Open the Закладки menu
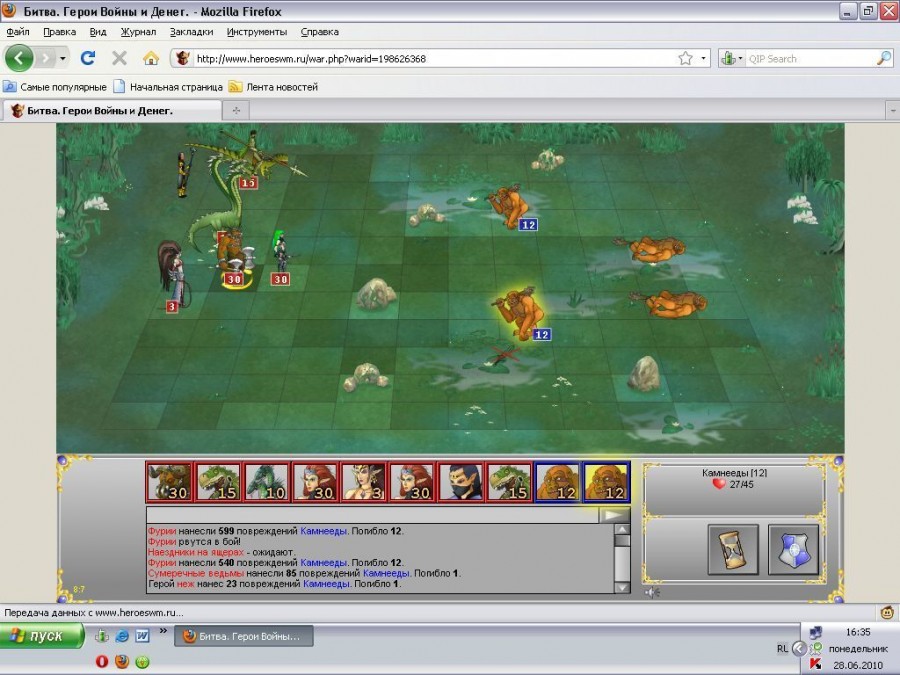This screenshot has height=675, width=900. 191,32
